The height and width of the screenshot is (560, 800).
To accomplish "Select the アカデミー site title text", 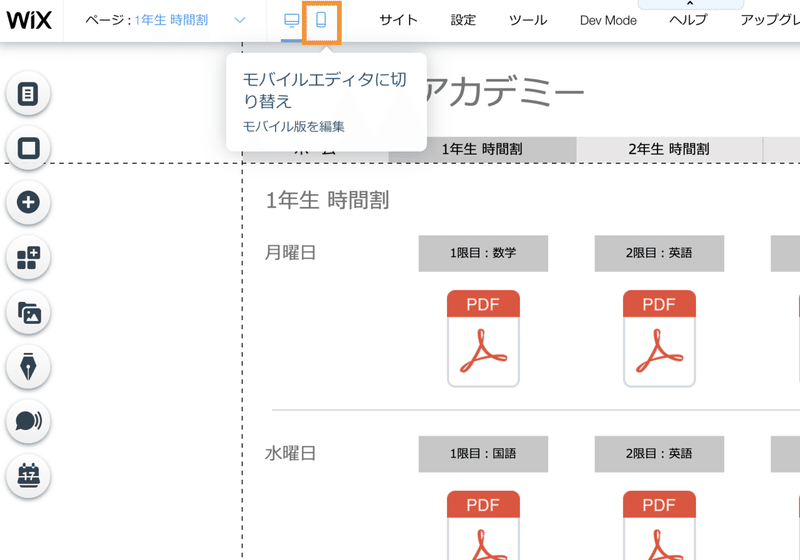I will point(505,92).
